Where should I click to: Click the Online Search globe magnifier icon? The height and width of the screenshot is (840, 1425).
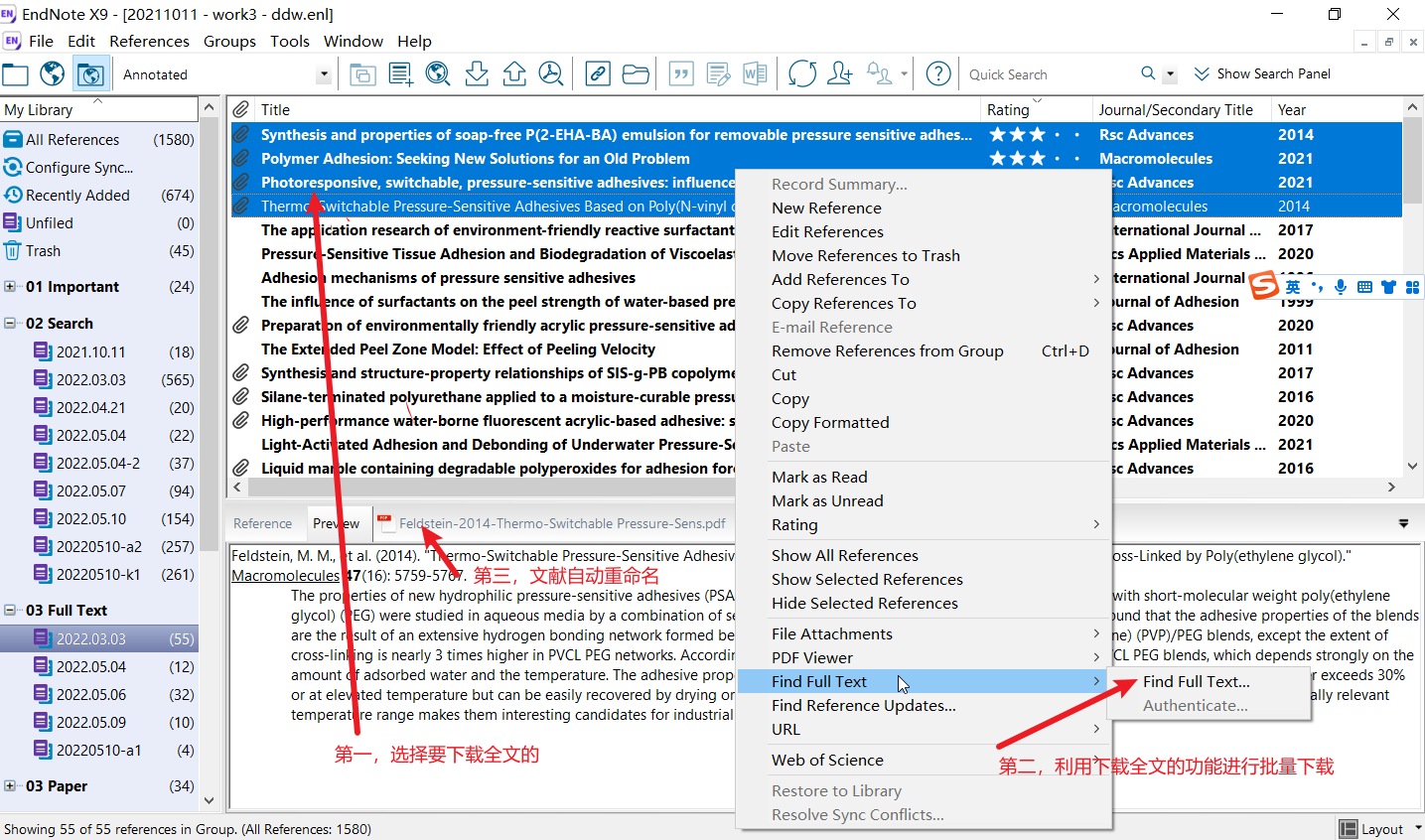coord(438,74)
